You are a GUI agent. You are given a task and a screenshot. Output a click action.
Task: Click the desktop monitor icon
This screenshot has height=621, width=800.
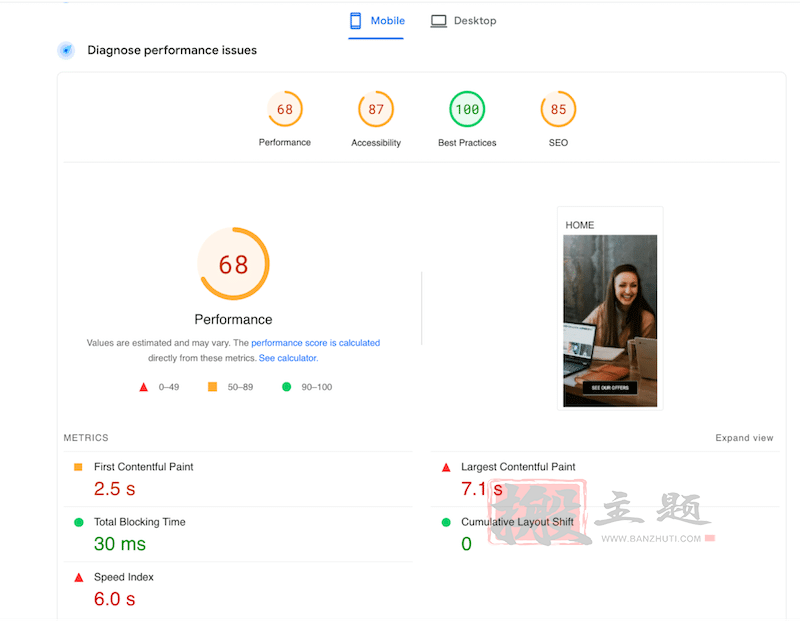[x=438, y=21]
